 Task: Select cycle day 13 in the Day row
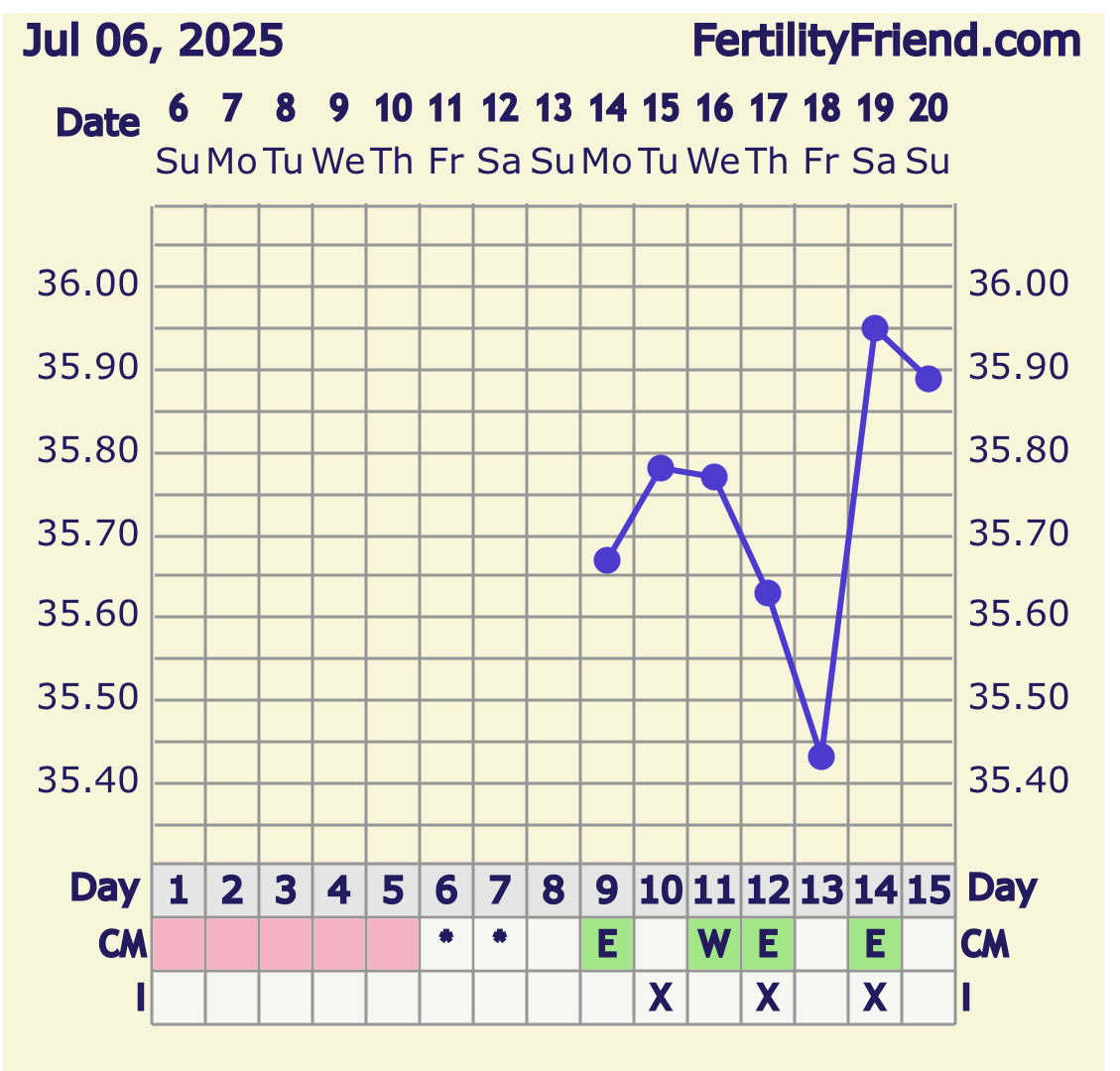click(820, 891)
